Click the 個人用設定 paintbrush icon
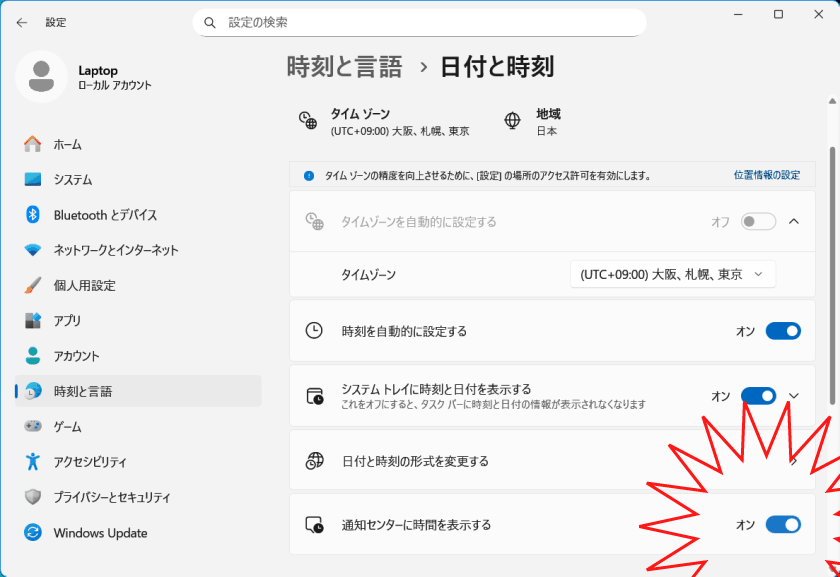 (33, 286)
